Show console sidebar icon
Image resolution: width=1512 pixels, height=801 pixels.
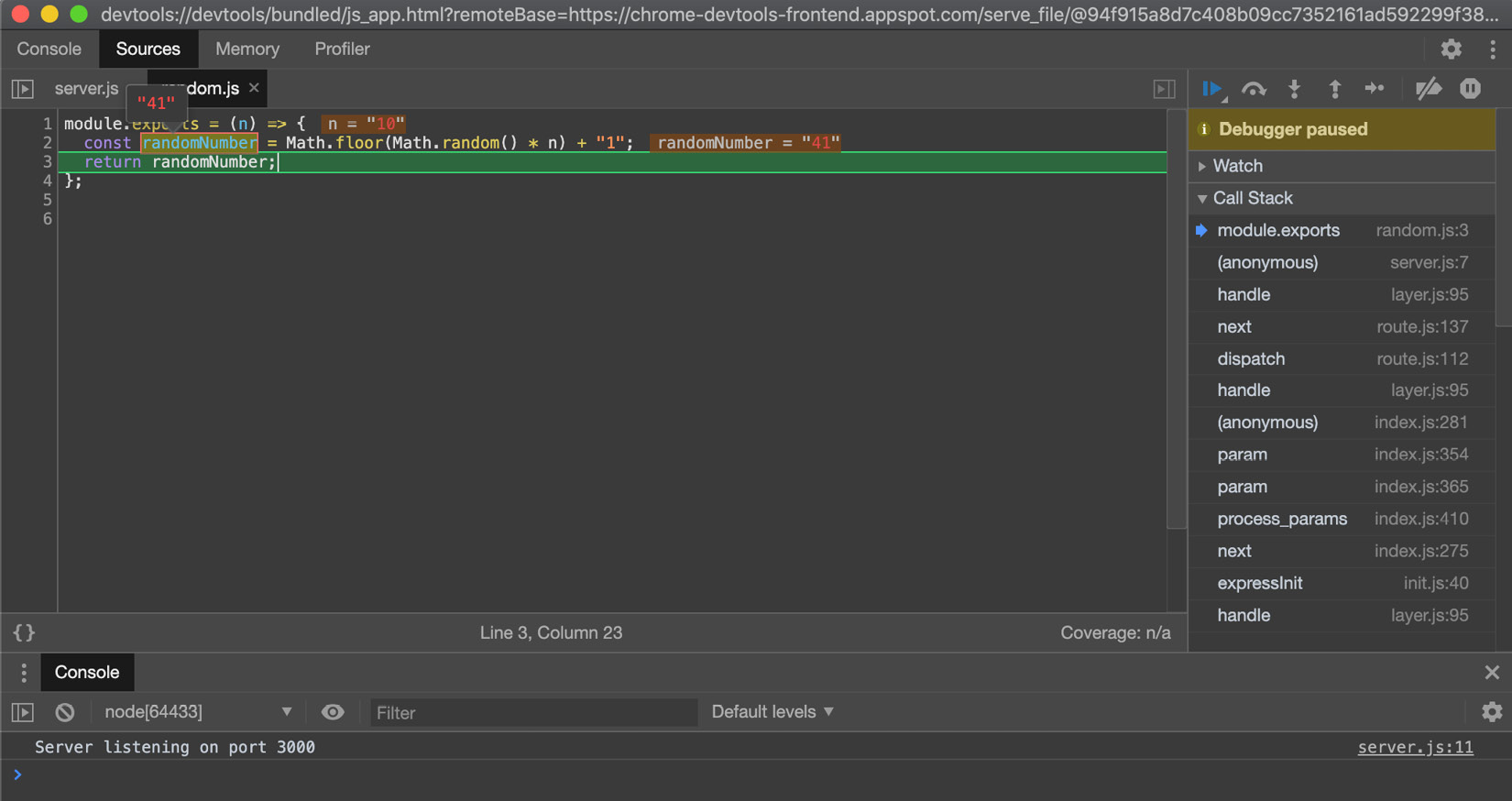[x=22, y=712]
